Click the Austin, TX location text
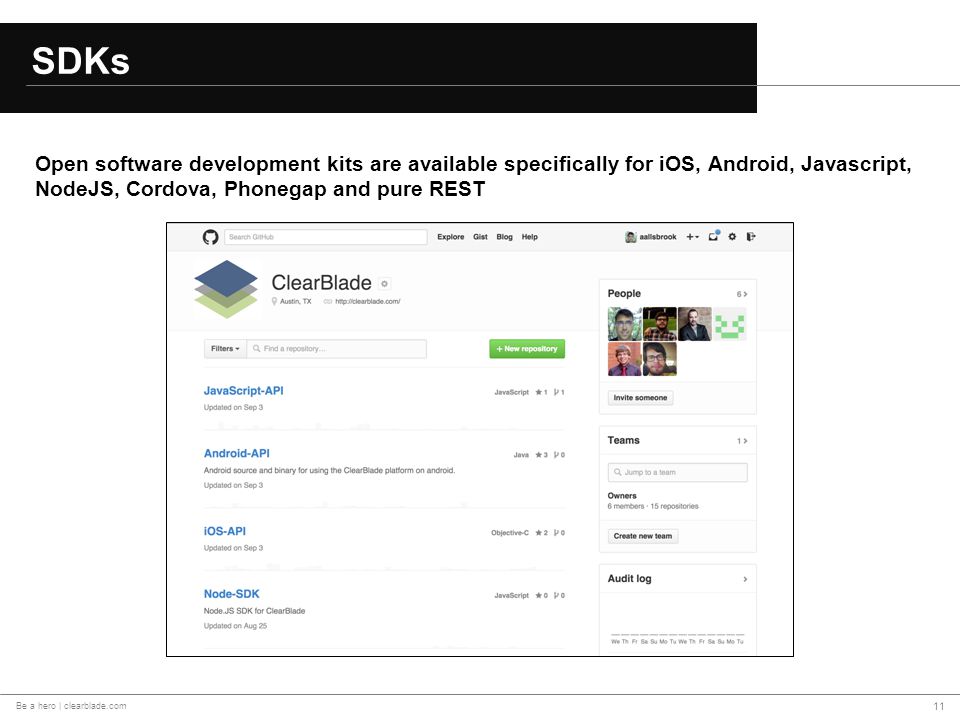This screenshot has height=720, width=960. tap(296, 301)
